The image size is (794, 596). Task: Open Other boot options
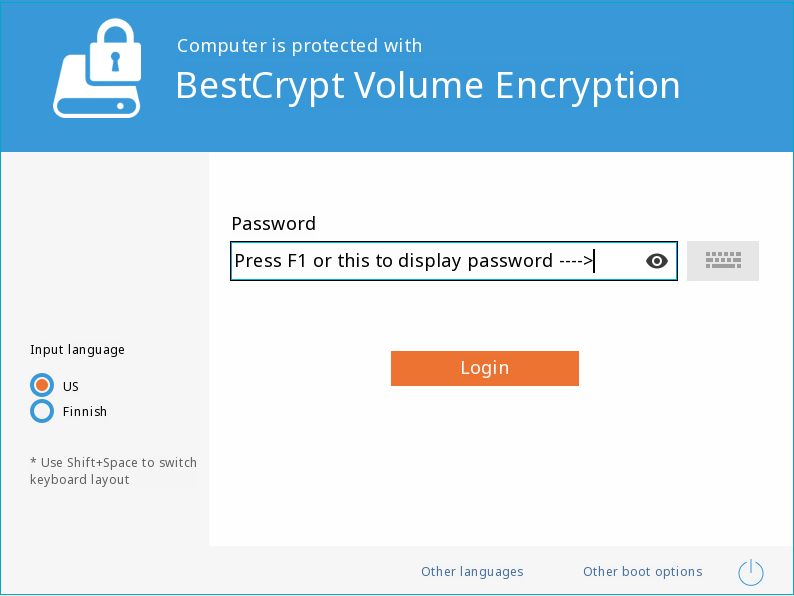tap(643, 572)
